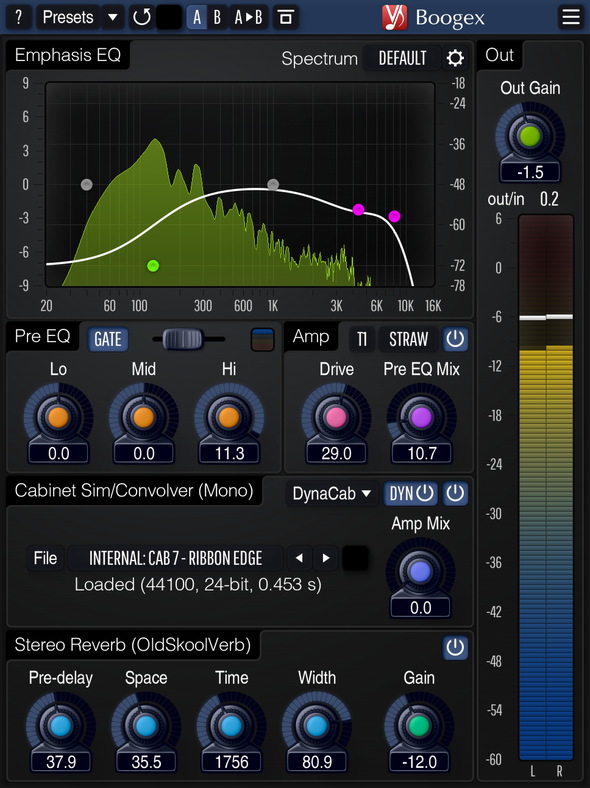Click the File button for cabinet
Viewport: 590px width, 788px height.
[x=45, y=558]
